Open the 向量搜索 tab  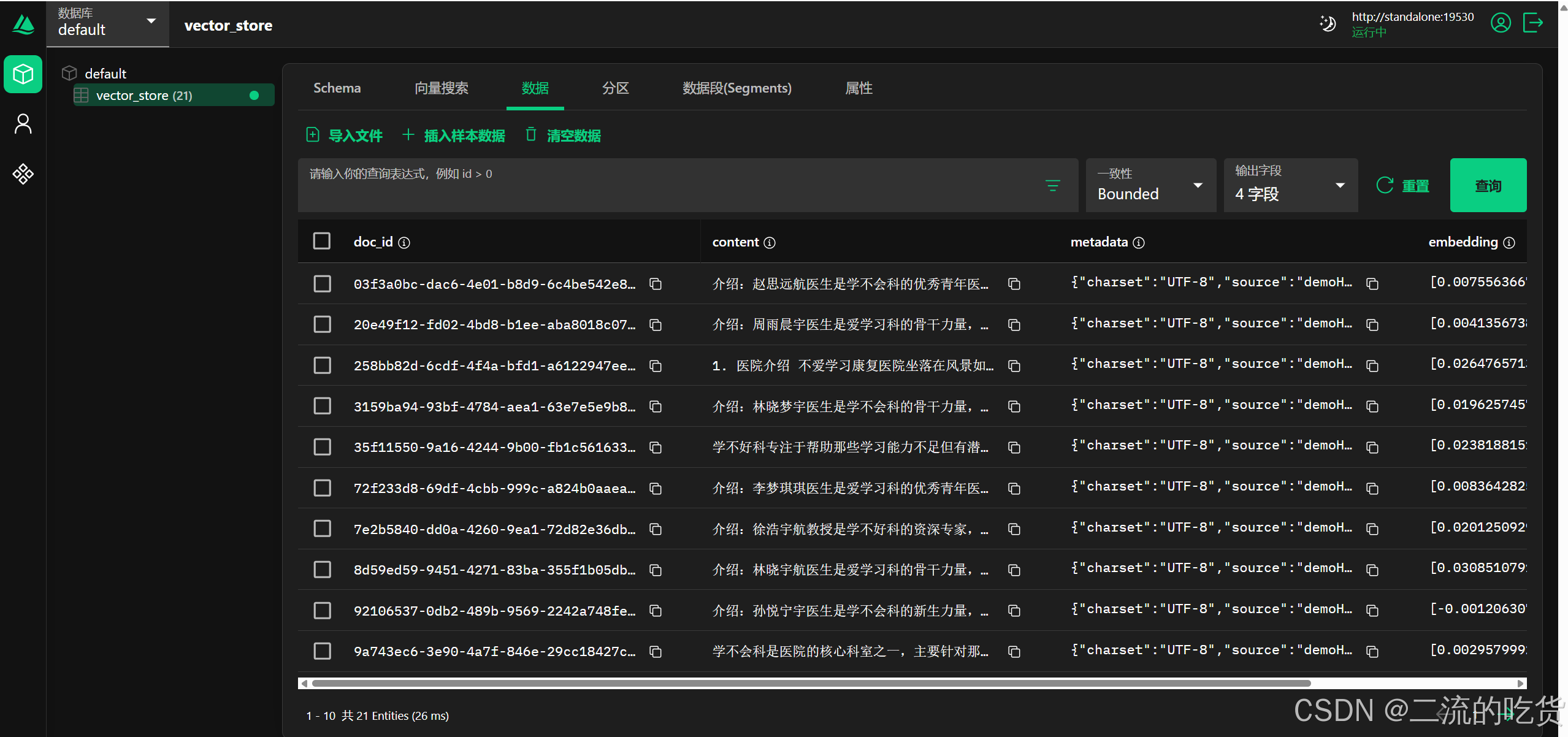coord(441,88)
